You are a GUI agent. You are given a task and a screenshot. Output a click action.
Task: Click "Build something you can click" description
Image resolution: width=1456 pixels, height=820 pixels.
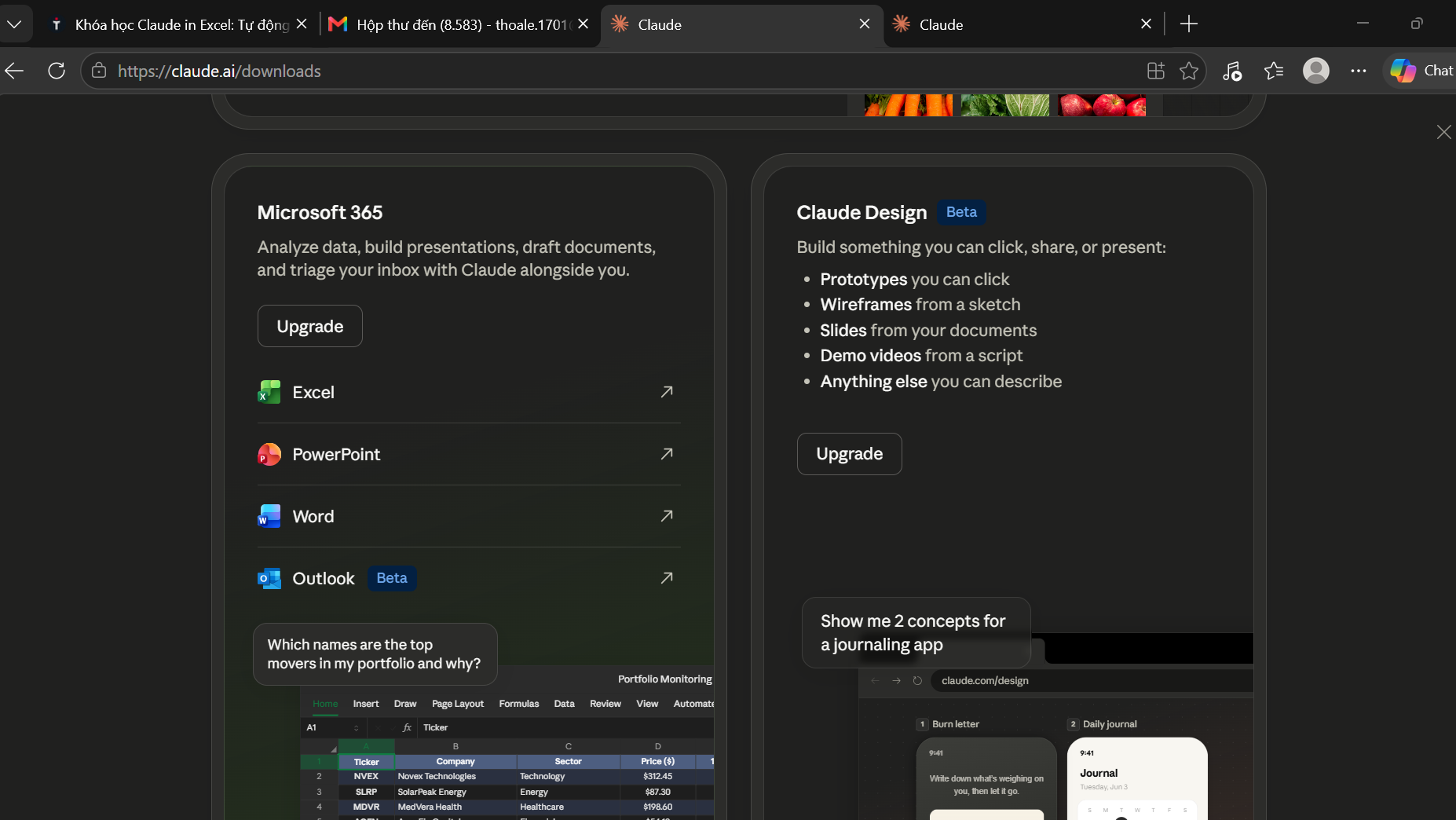pyautogui.click(x=982, y=247)
